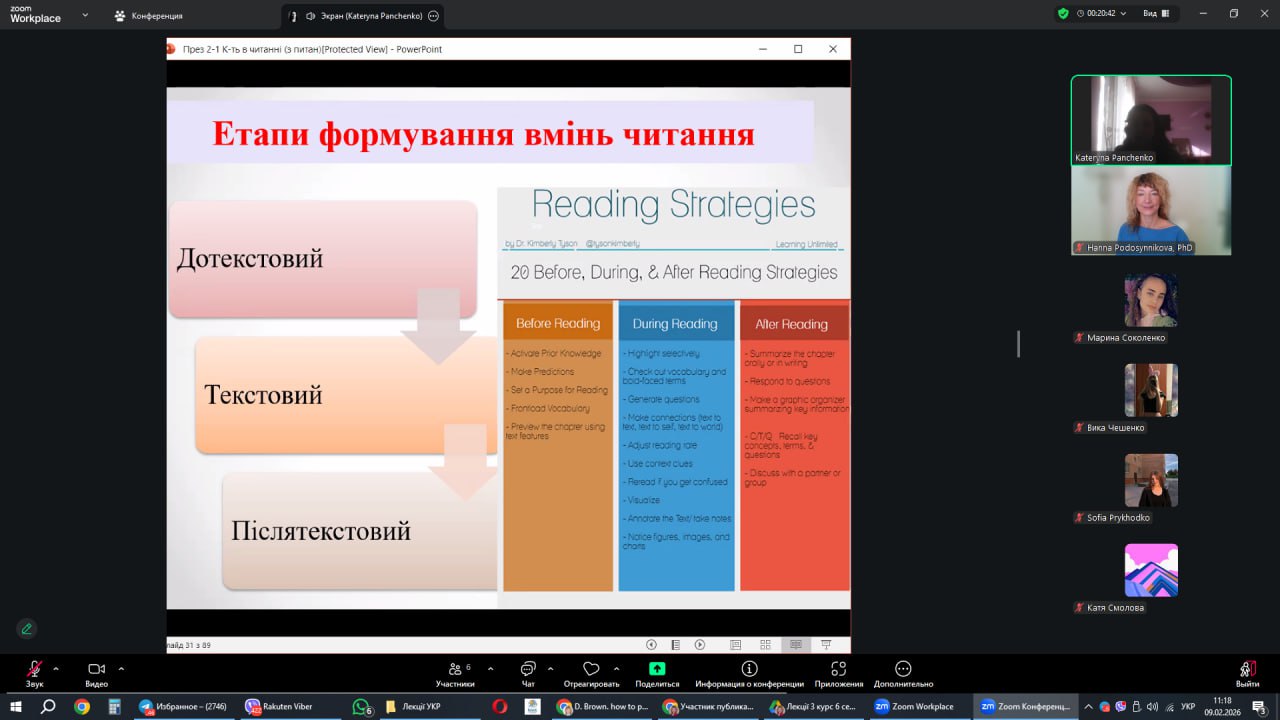The width and height of the screenshot is (1280, 720).
Task: Click the green annotation pencil icon
Action: tap(27, 628)
